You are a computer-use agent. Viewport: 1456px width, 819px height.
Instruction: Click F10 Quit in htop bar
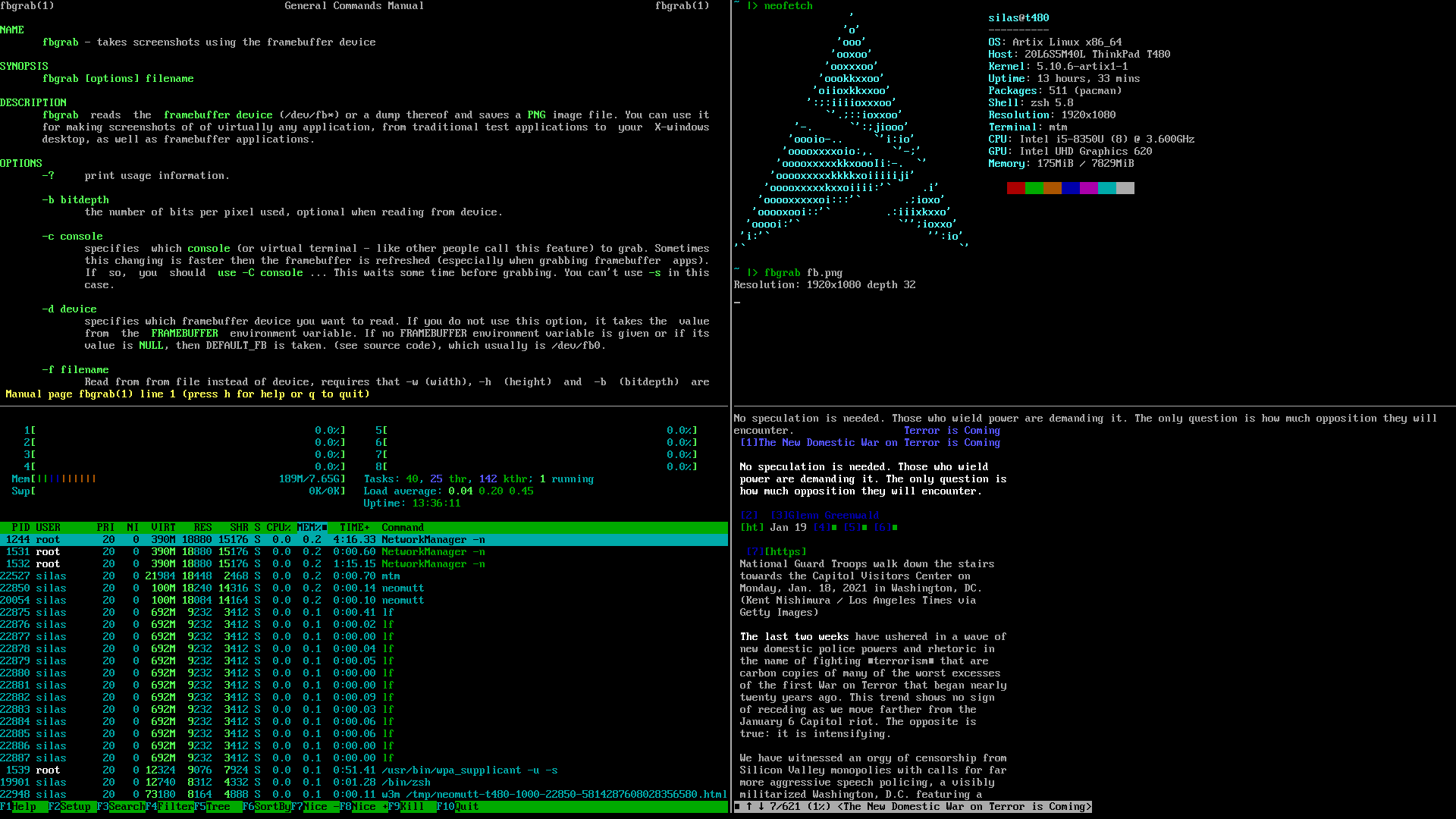tap(466, 806)
